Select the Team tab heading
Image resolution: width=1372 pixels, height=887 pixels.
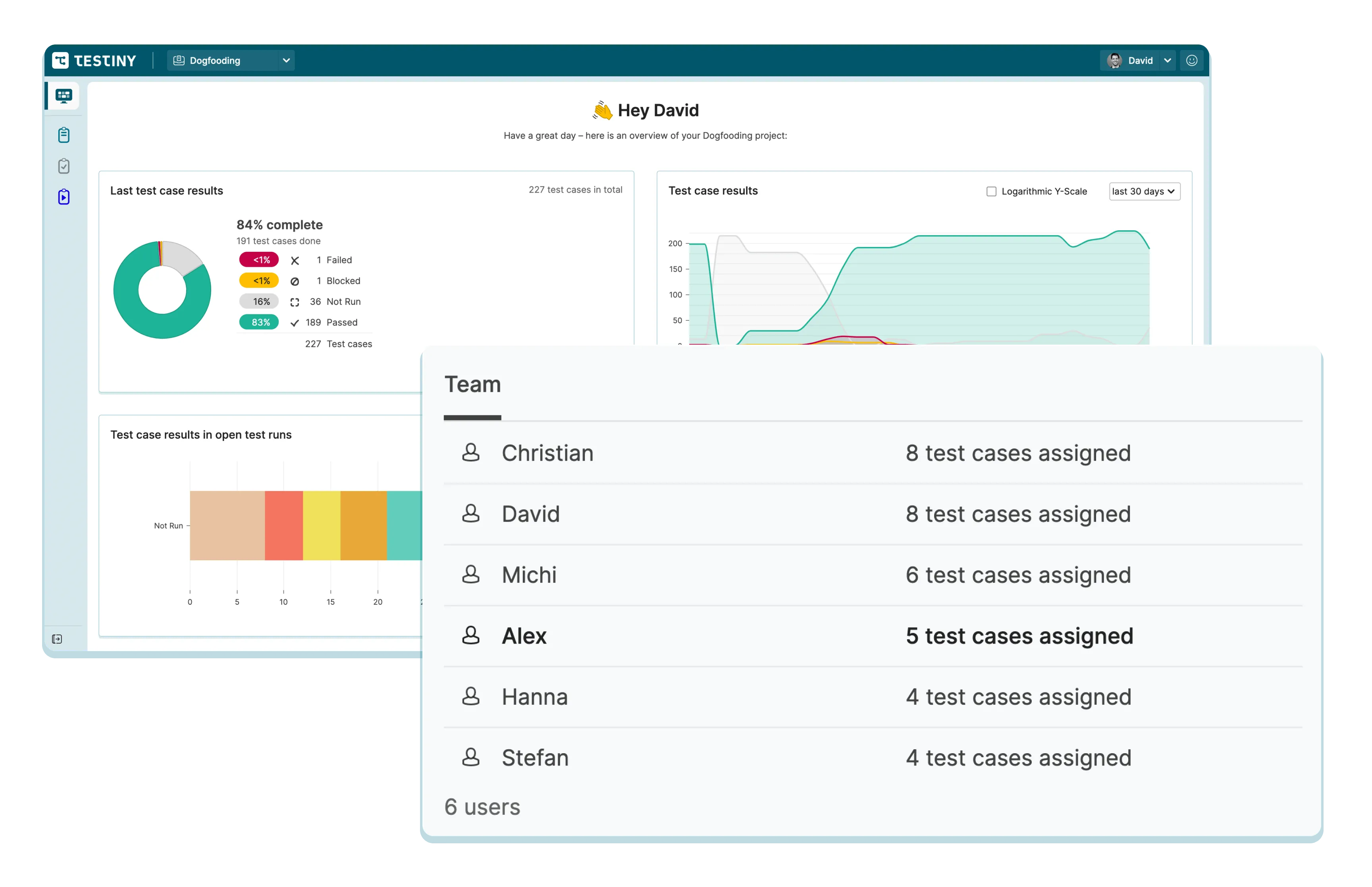point(472,385)
